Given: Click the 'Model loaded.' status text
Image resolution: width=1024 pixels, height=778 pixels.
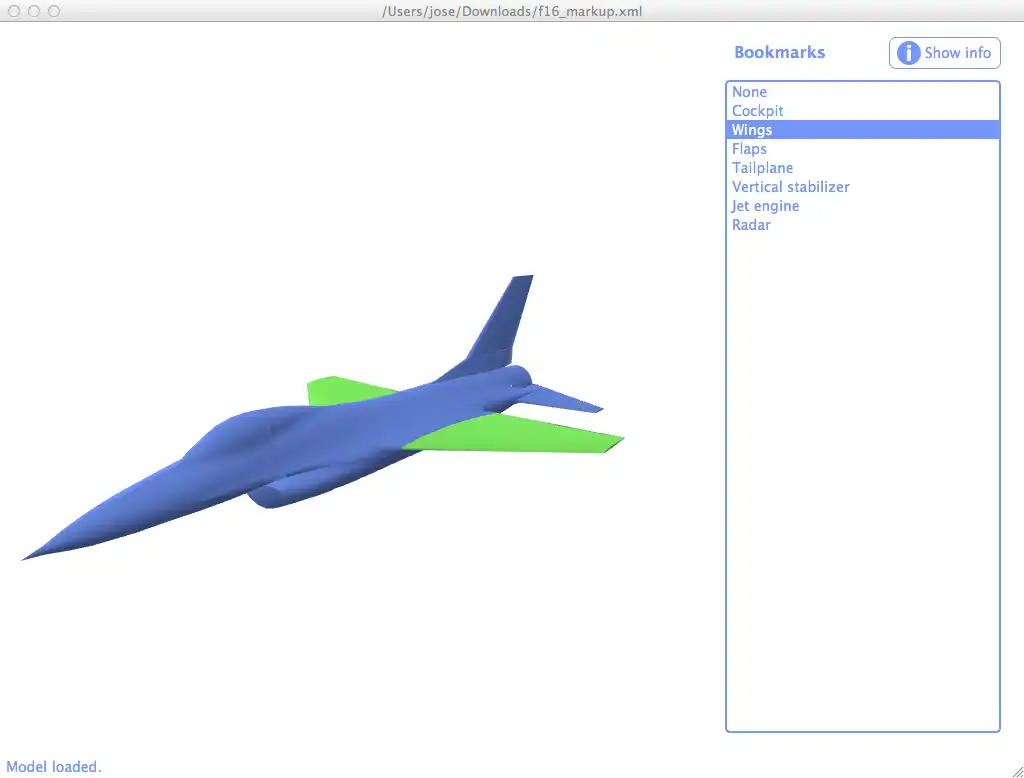Looking at the screenshot, I should pyautogui.click(x=54, y=766).
